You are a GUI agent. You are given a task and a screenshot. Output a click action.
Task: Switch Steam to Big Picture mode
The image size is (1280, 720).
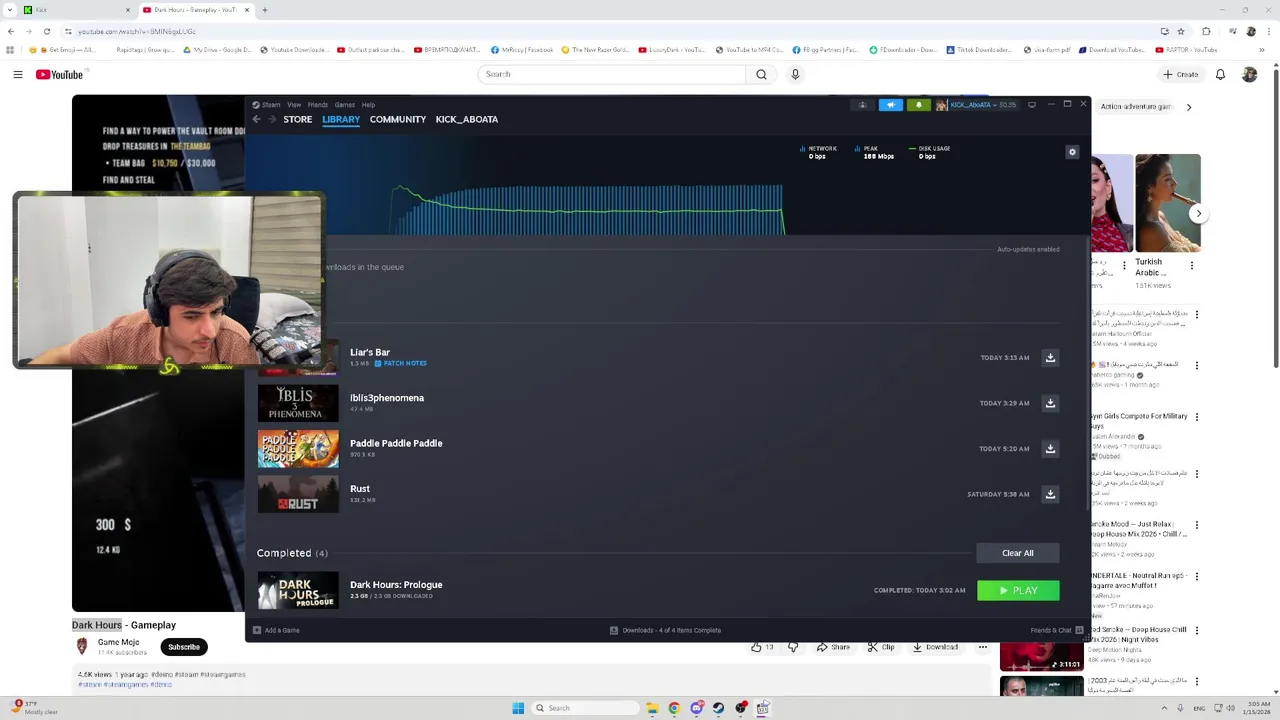[x=1032, y=104]
